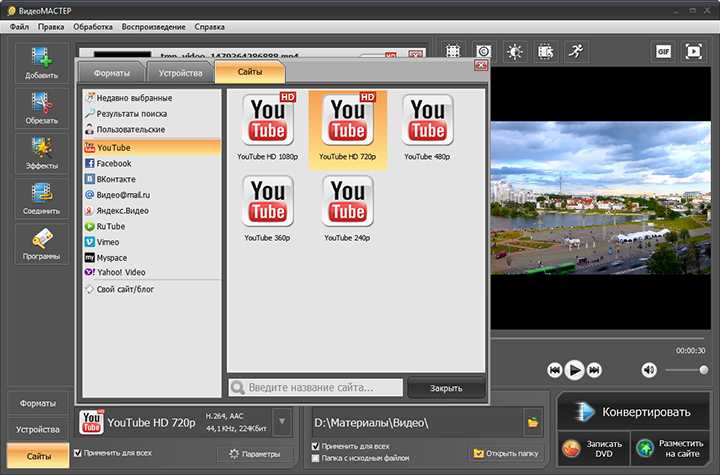Click Открыть папку button
720x475 pixels.
[x=506, y=453]
